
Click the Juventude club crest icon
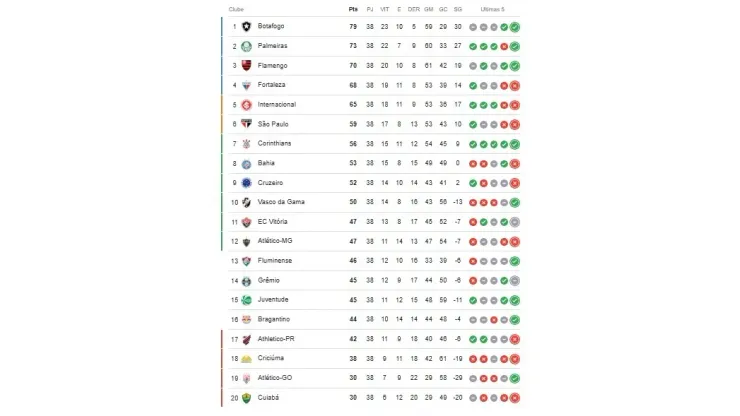tap(246, 300)
